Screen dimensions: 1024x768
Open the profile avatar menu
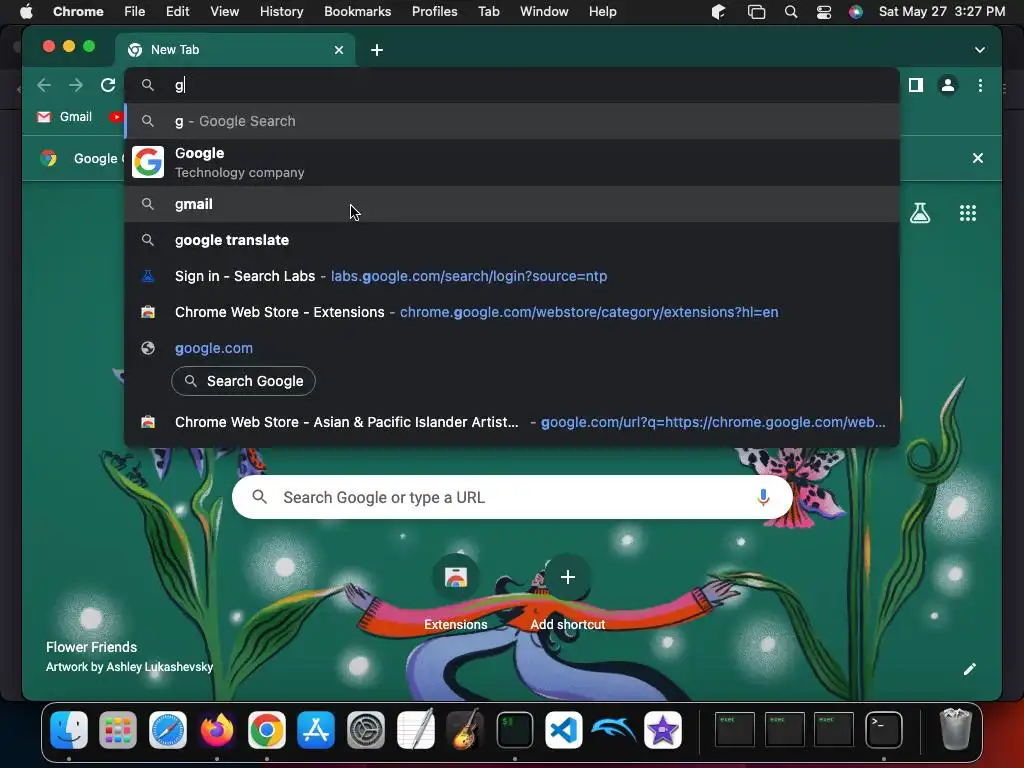(x=948, y=85)
